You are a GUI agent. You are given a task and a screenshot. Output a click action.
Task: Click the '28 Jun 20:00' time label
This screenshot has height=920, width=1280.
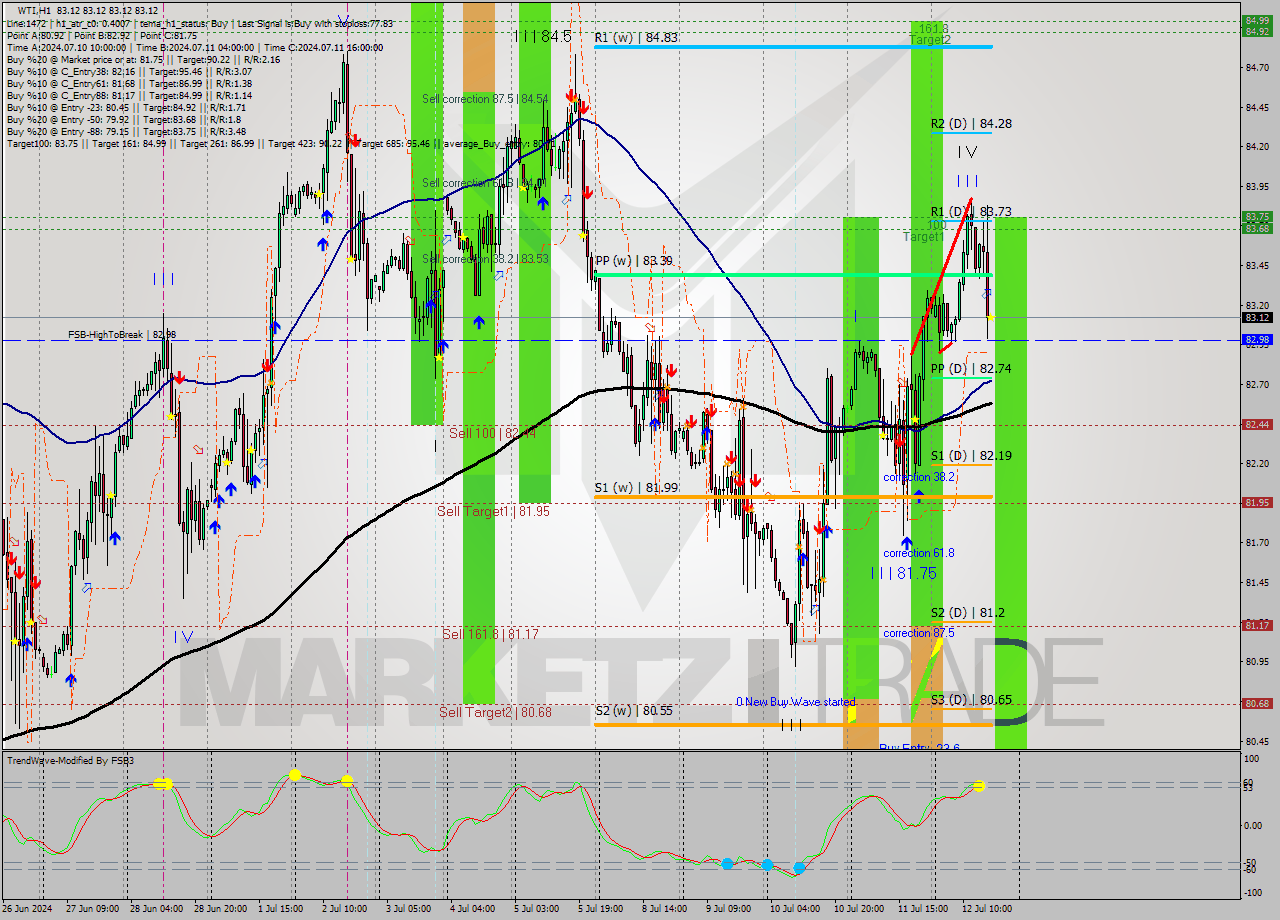(x=222, y=909)
